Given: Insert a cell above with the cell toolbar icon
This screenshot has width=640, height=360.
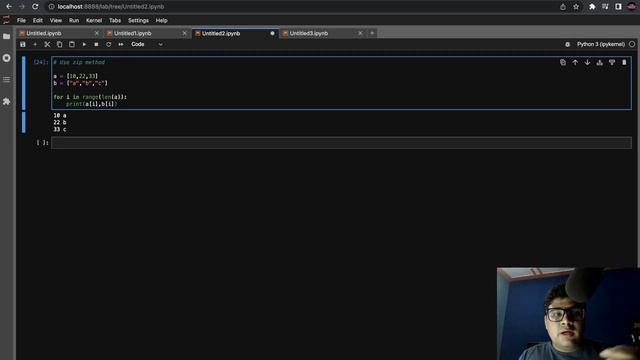Looking at the screenshot, I should (600, 62).
